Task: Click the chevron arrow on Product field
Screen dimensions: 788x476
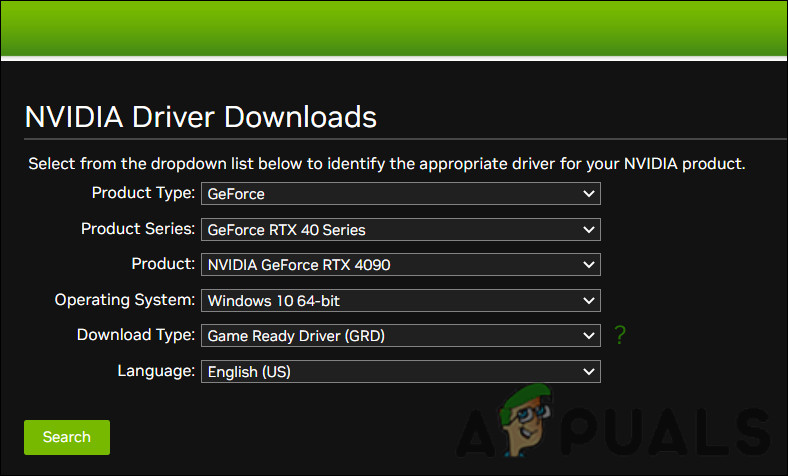Action: 588,265
